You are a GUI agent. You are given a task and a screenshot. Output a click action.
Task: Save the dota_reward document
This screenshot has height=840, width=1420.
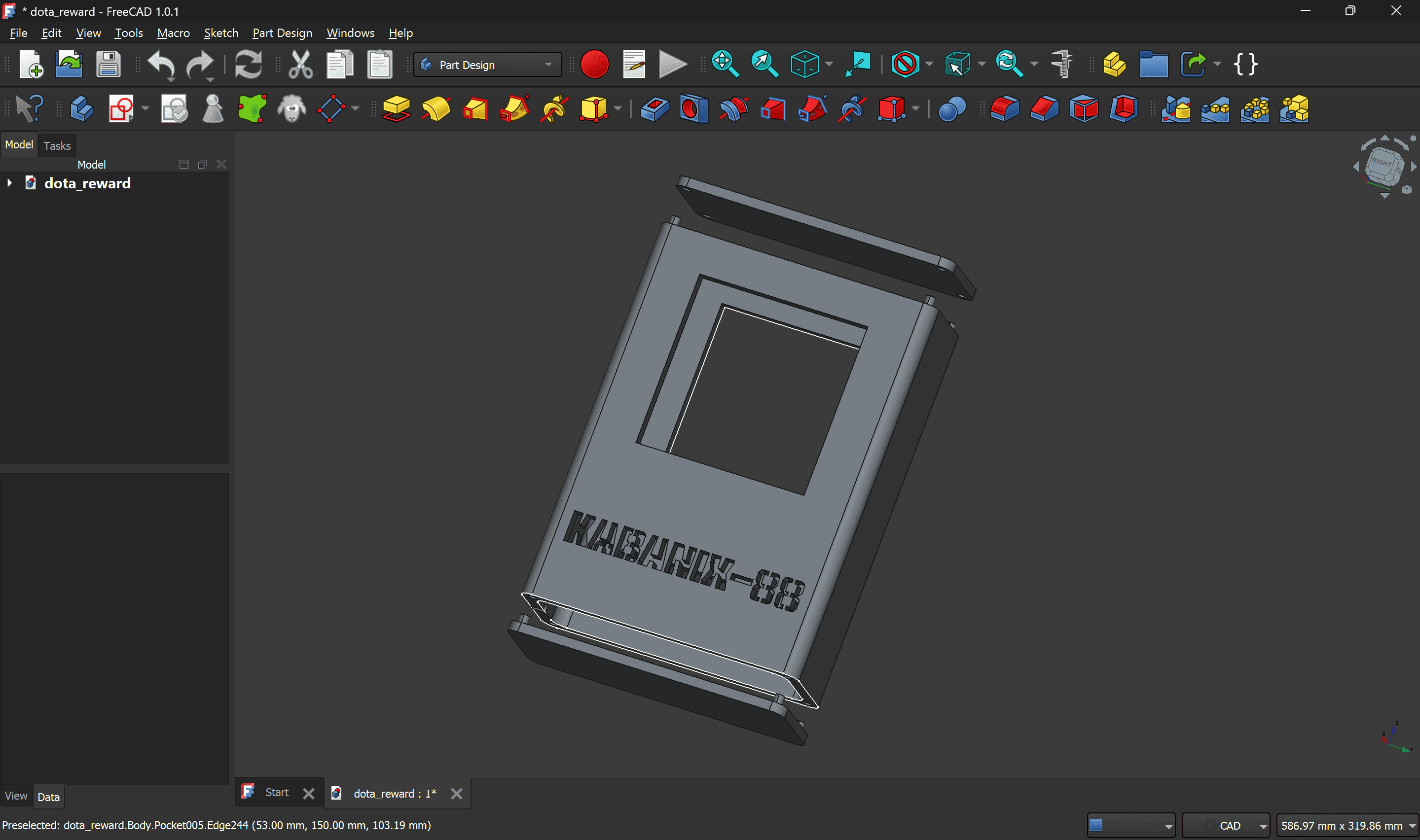pos(108,65)
